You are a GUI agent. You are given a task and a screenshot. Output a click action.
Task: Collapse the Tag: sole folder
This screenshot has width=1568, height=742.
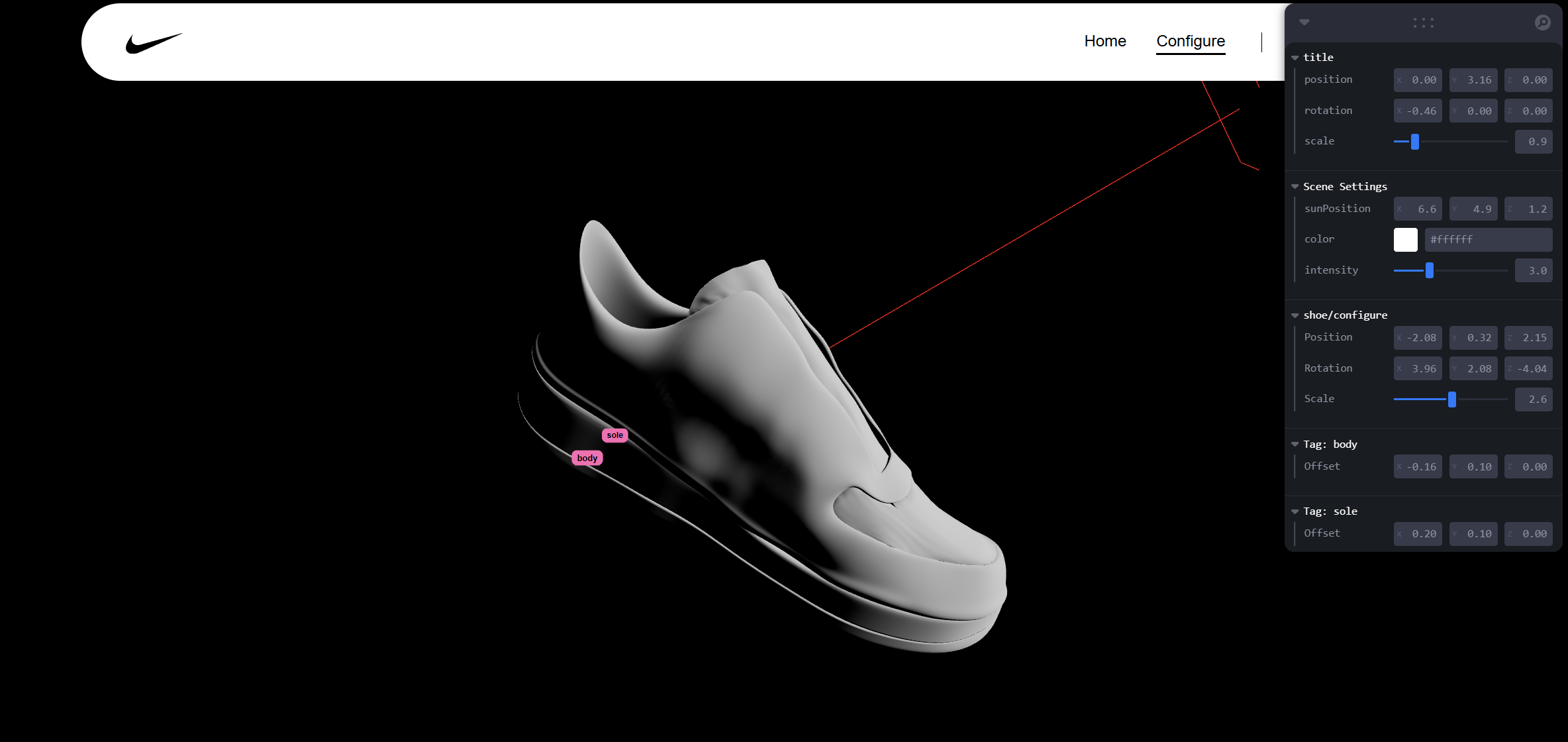1295,511
